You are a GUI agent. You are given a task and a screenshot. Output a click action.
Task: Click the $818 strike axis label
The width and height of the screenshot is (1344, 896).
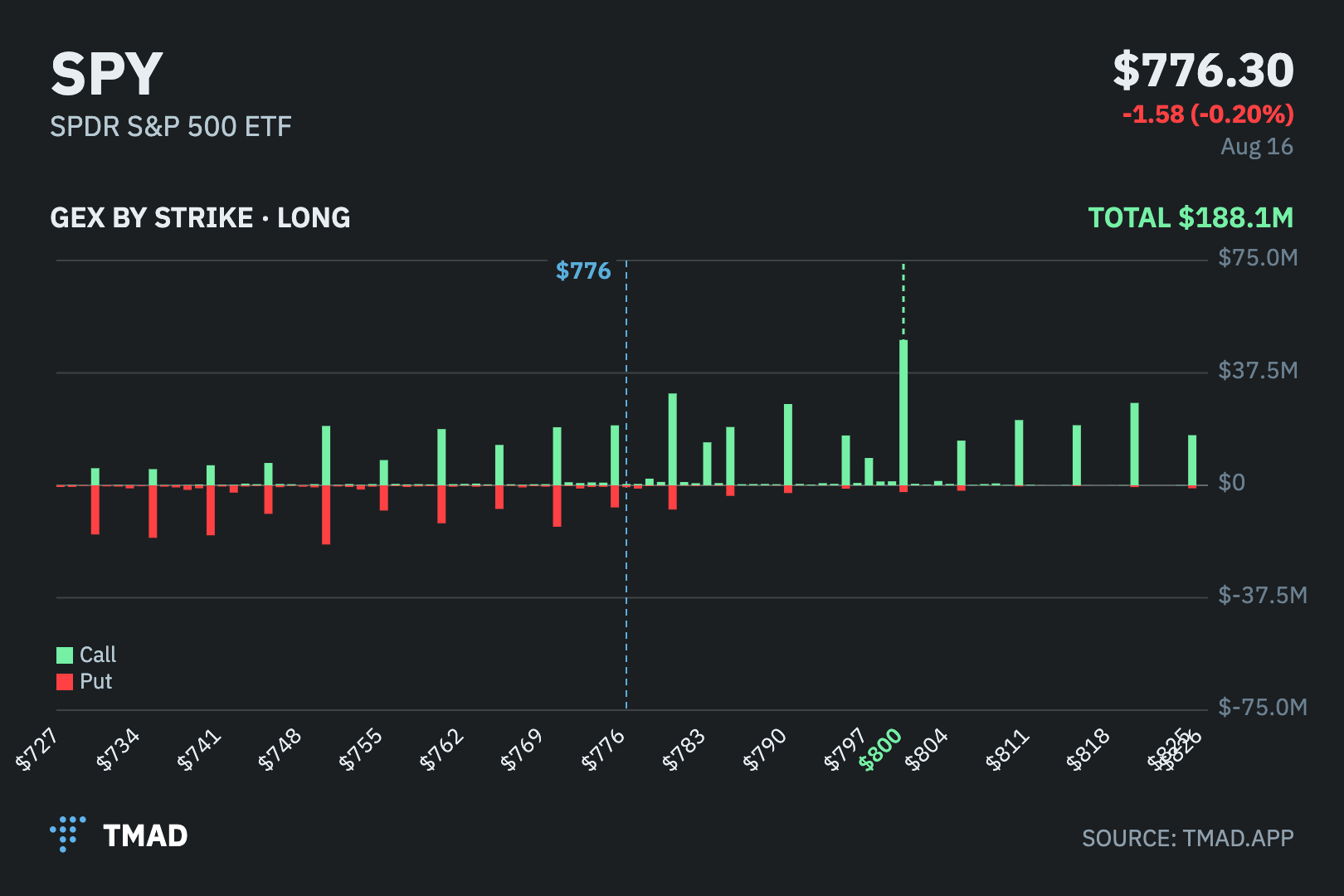click(x=1088, y=748)
